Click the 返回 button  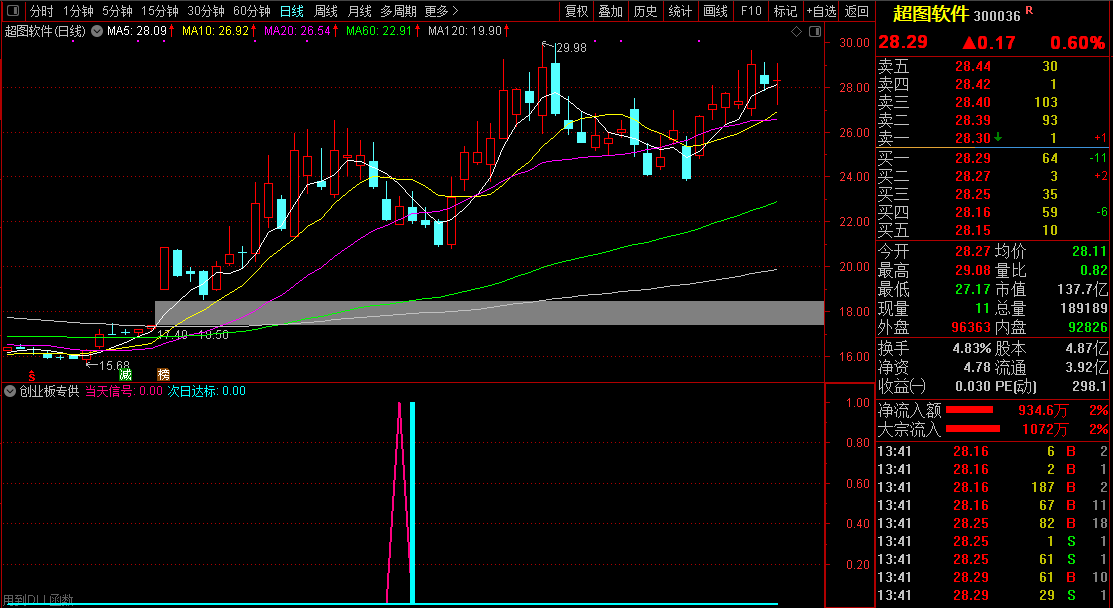pyautogui.click(x=857, y=12)
